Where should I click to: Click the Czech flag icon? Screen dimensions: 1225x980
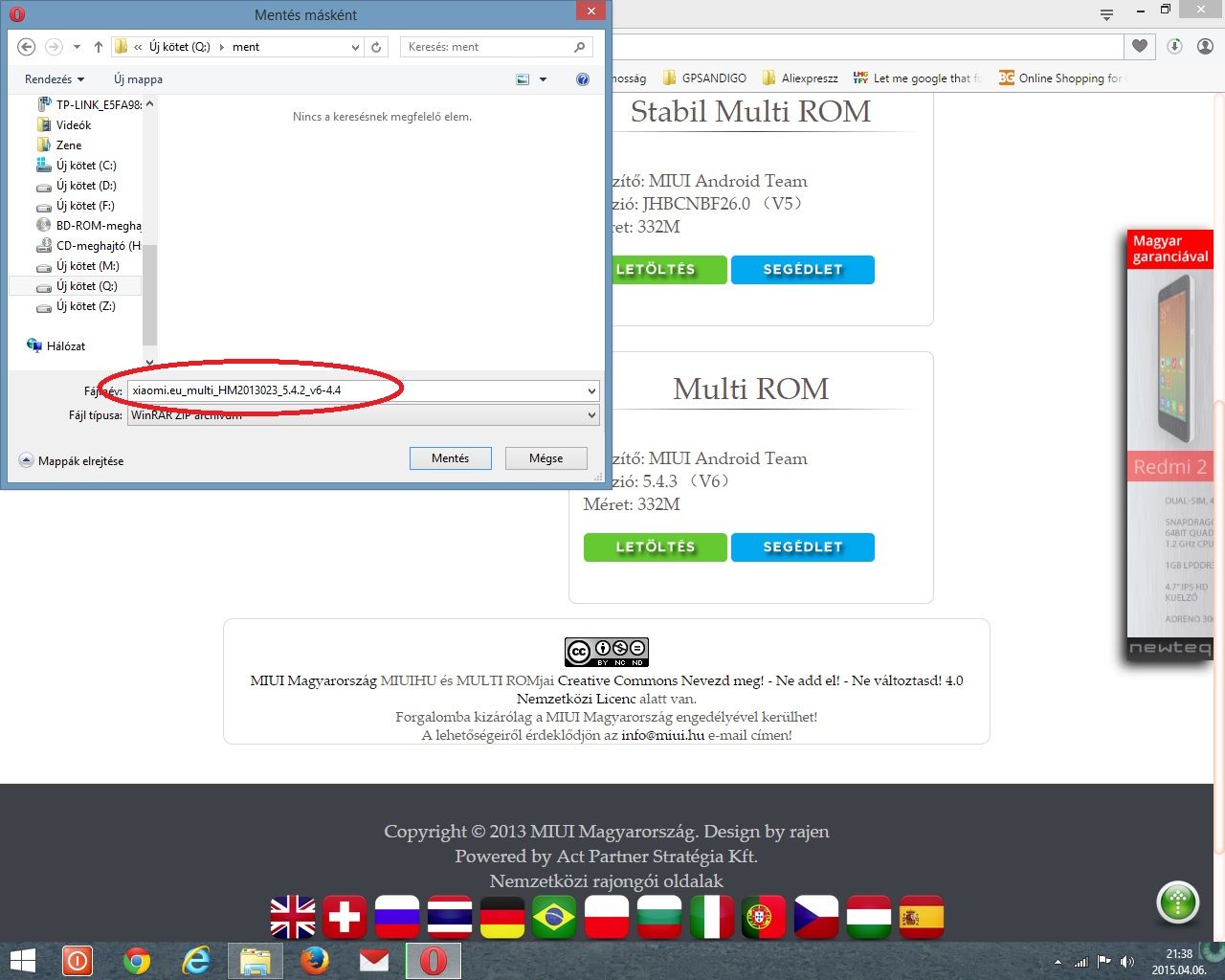point(815,917)
